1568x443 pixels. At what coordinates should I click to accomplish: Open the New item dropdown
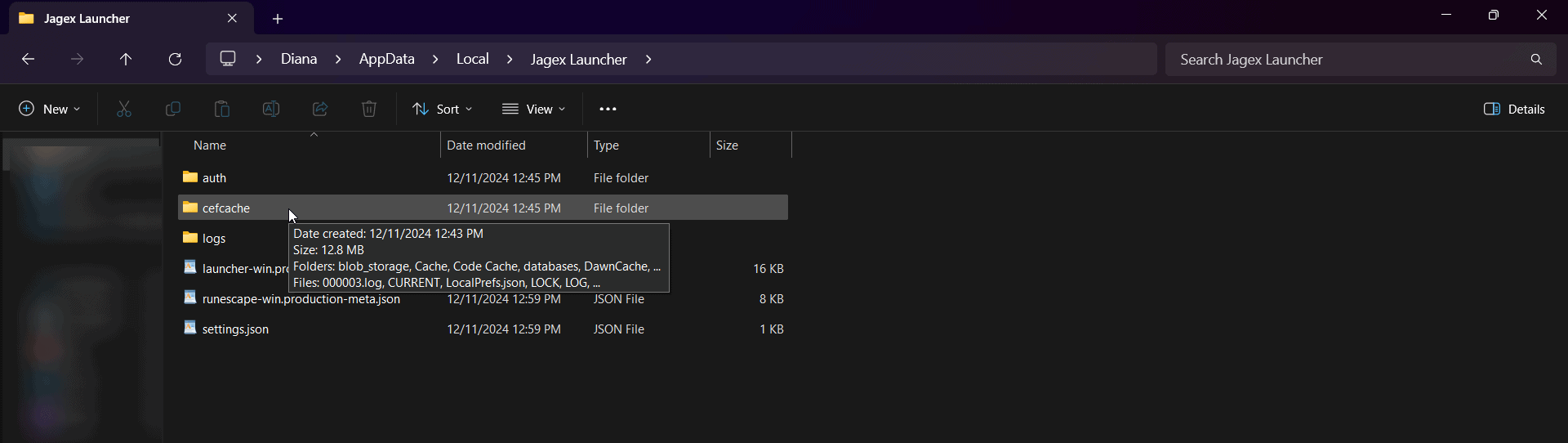50,109
